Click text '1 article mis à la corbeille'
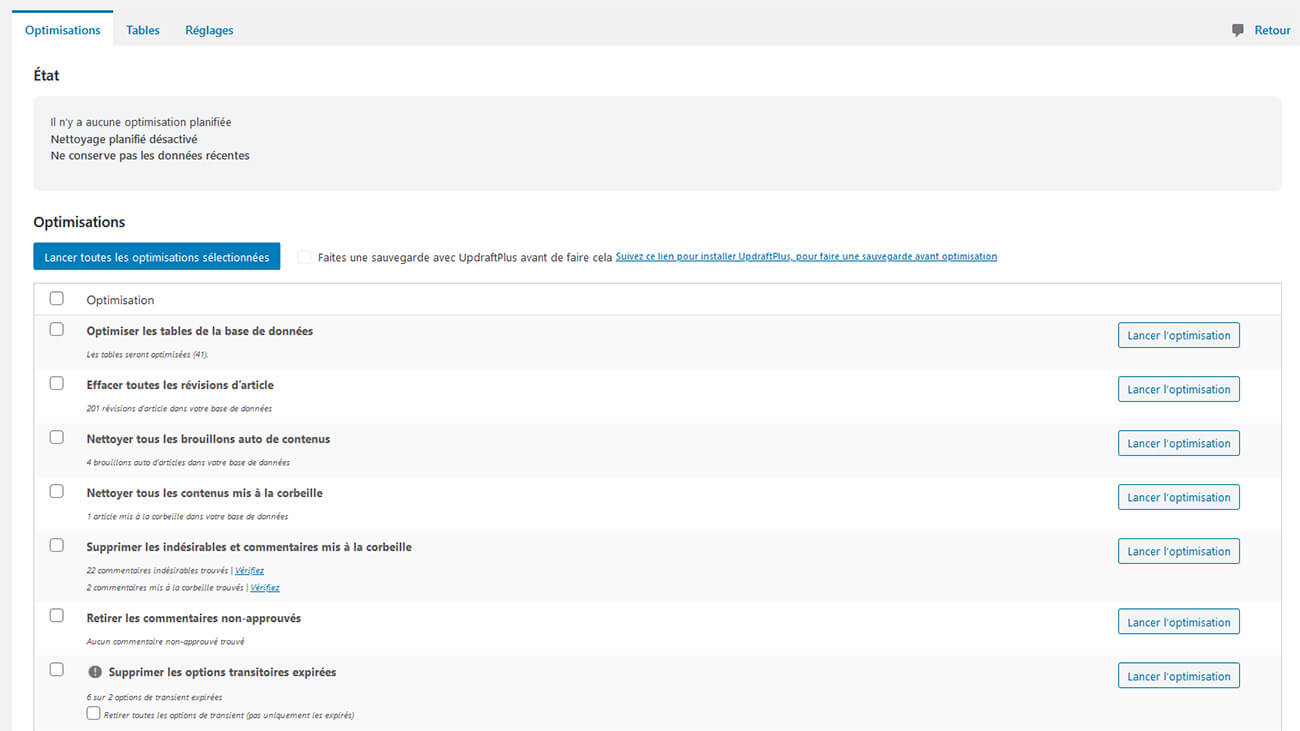Viewport: 1300px width, 731px height. click(x=187, y=517)
